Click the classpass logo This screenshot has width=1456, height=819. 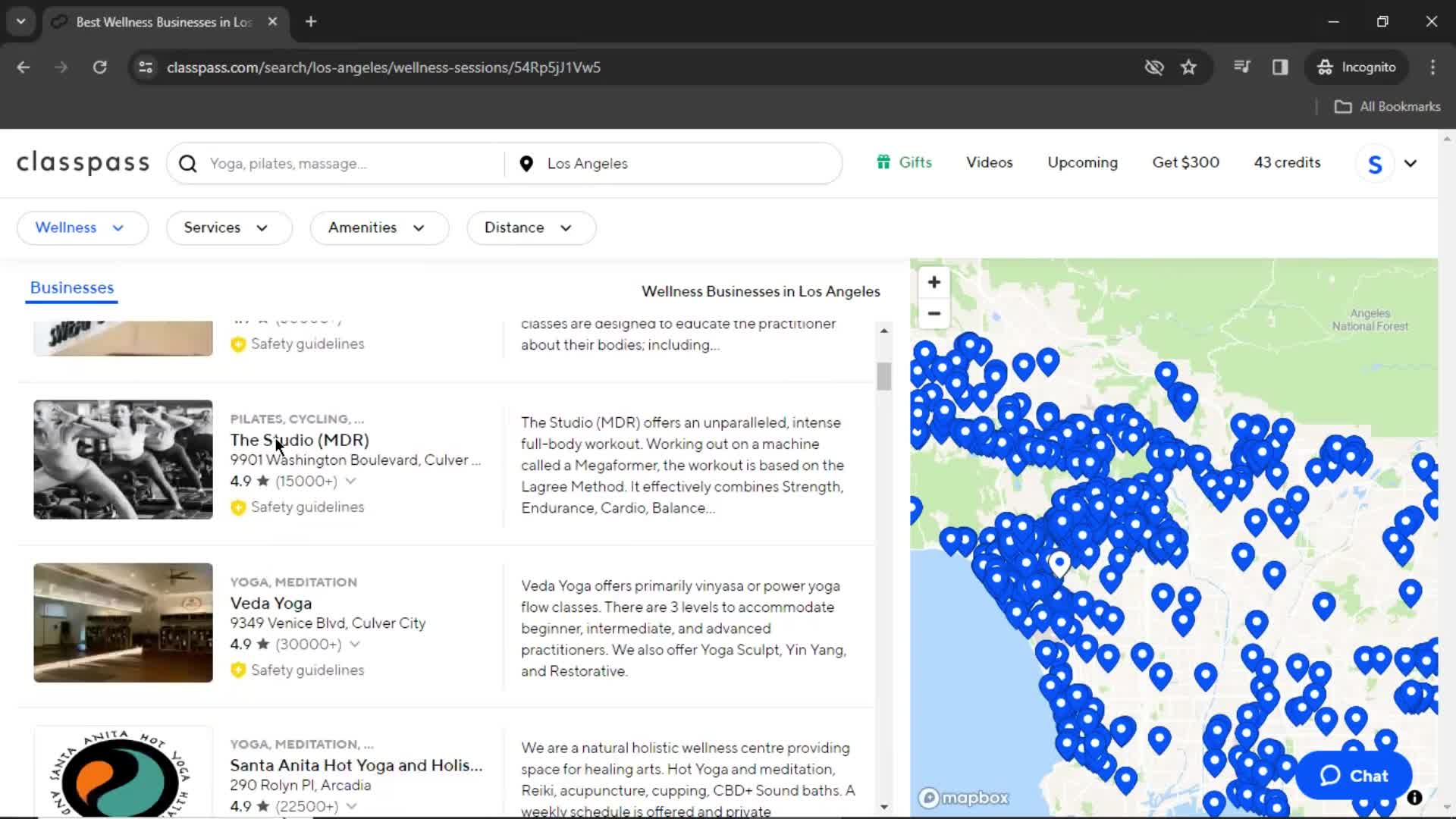click(83, 163)
